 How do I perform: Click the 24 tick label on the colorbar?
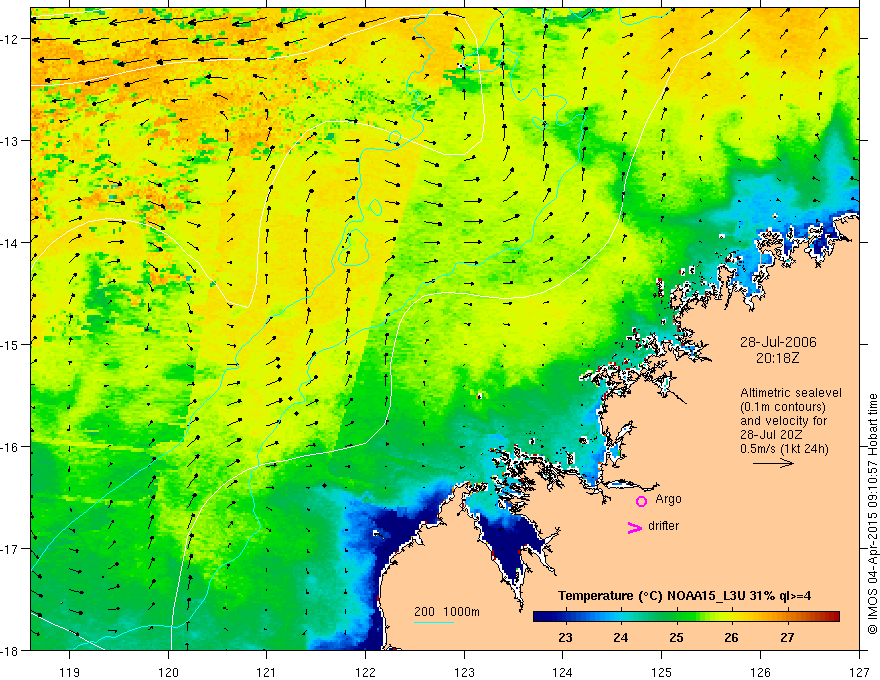click(620, 637)
